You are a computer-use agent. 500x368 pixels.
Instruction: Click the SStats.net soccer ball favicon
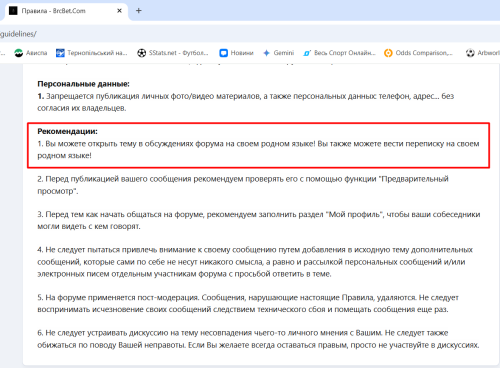pyautogui.click(x=142, y=53)
